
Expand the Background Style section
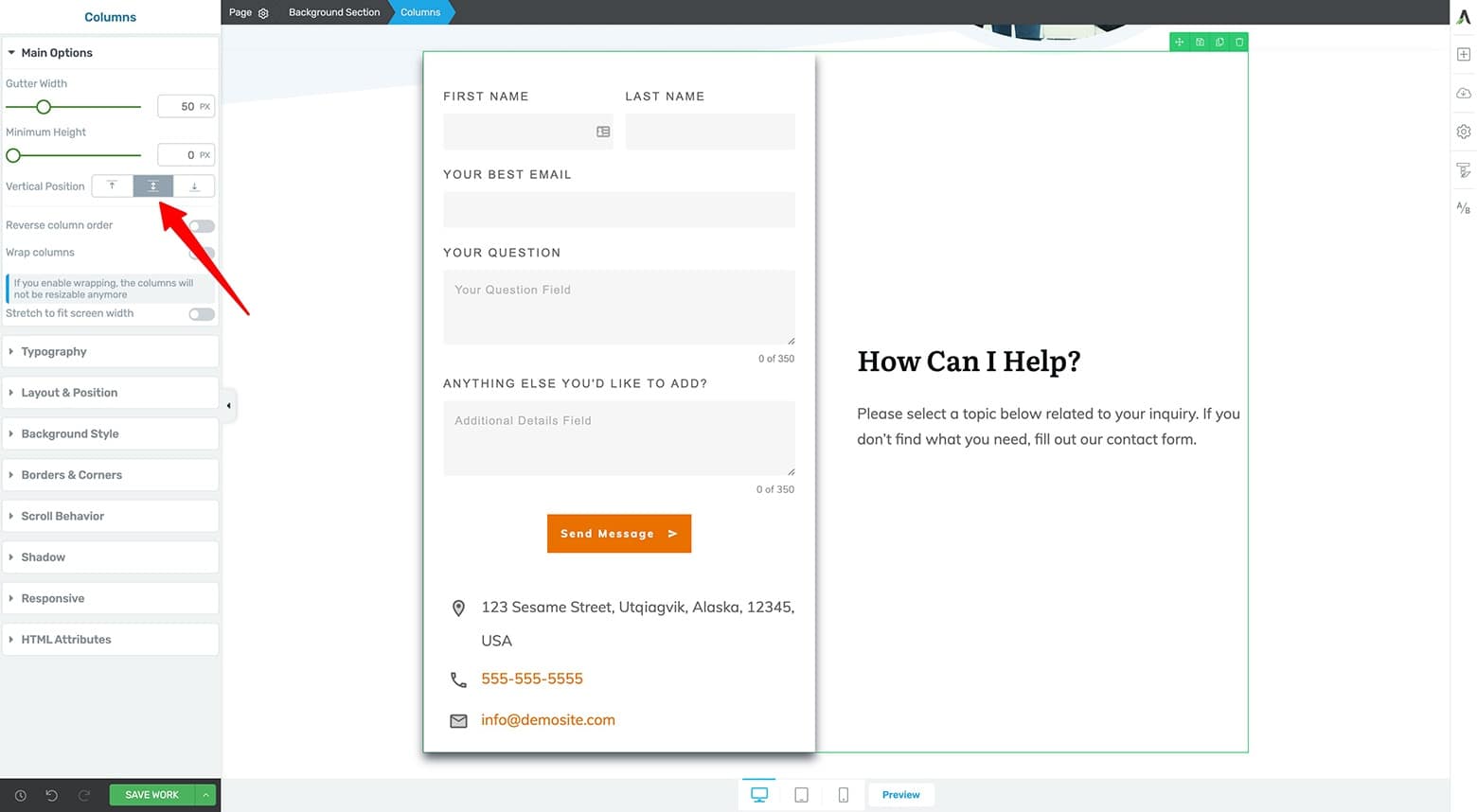(70, 433)
